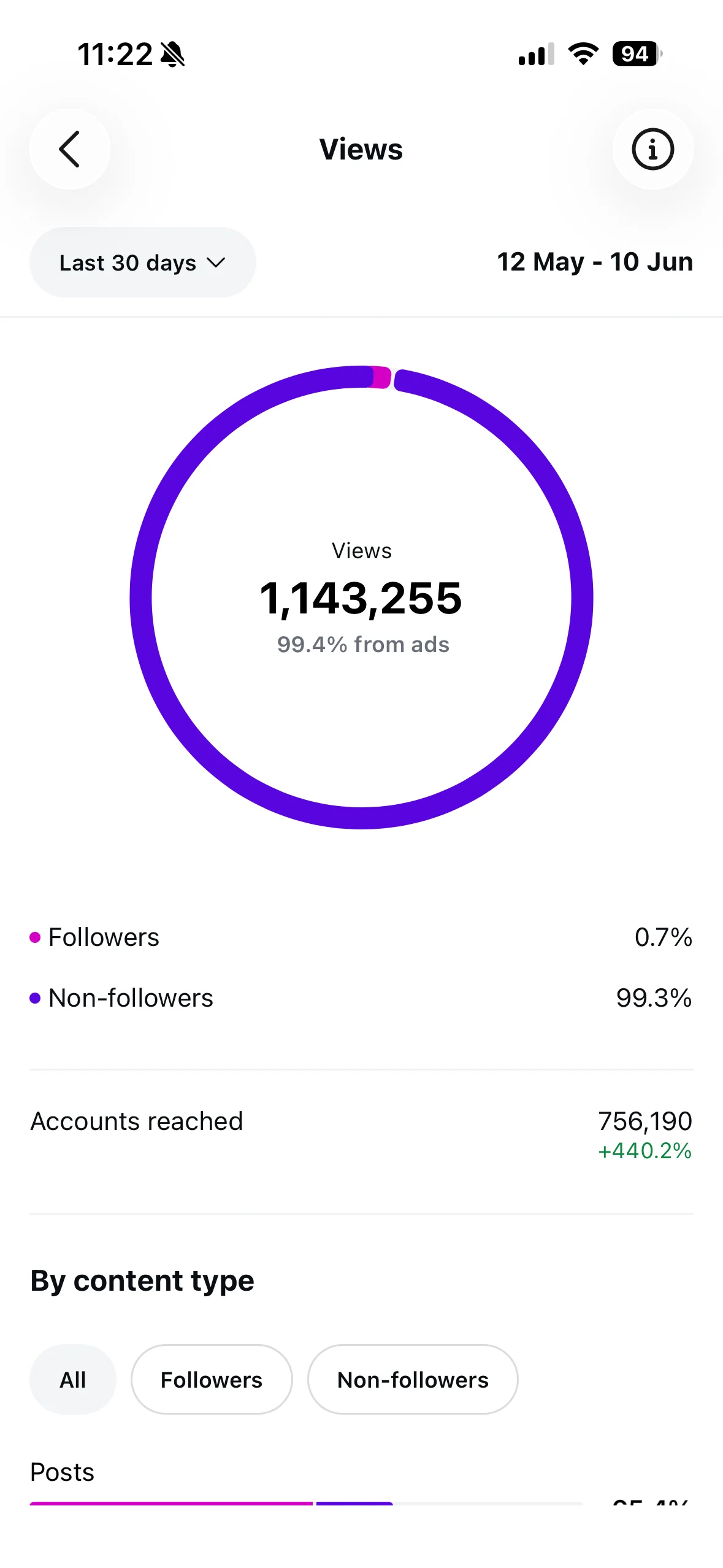
Task: Select the Followers content filter chip
Action: pos(212,1380)
